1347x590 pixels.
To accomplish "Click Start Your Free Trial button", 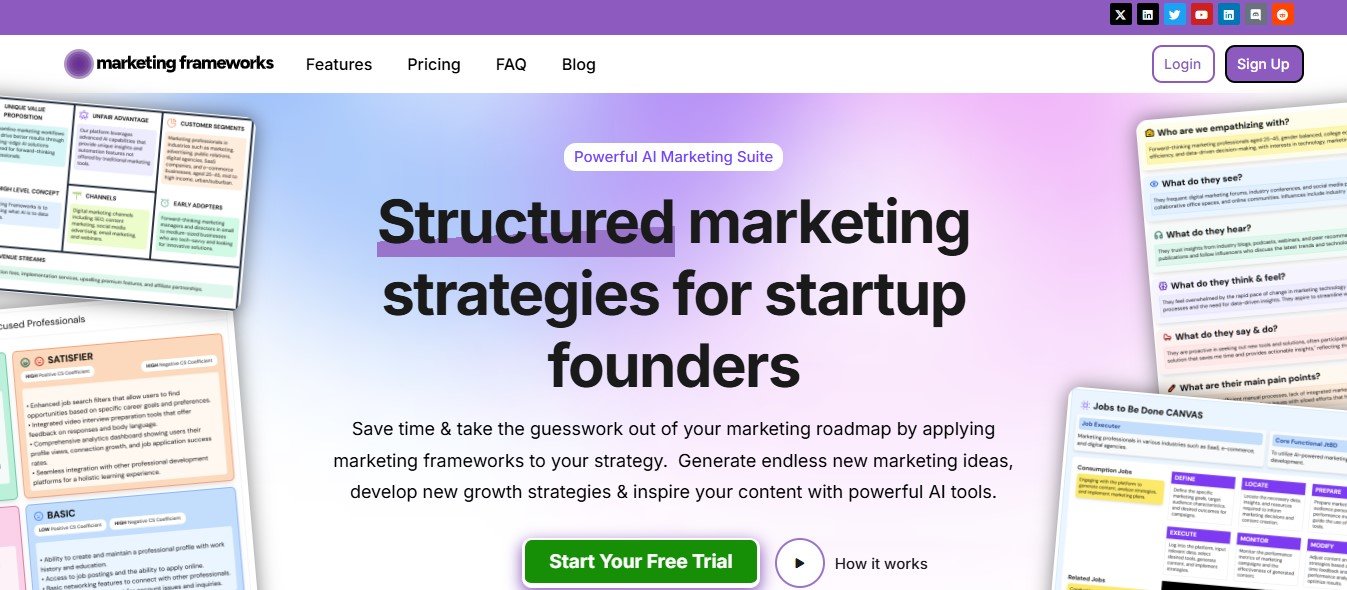I will (640, 562).
